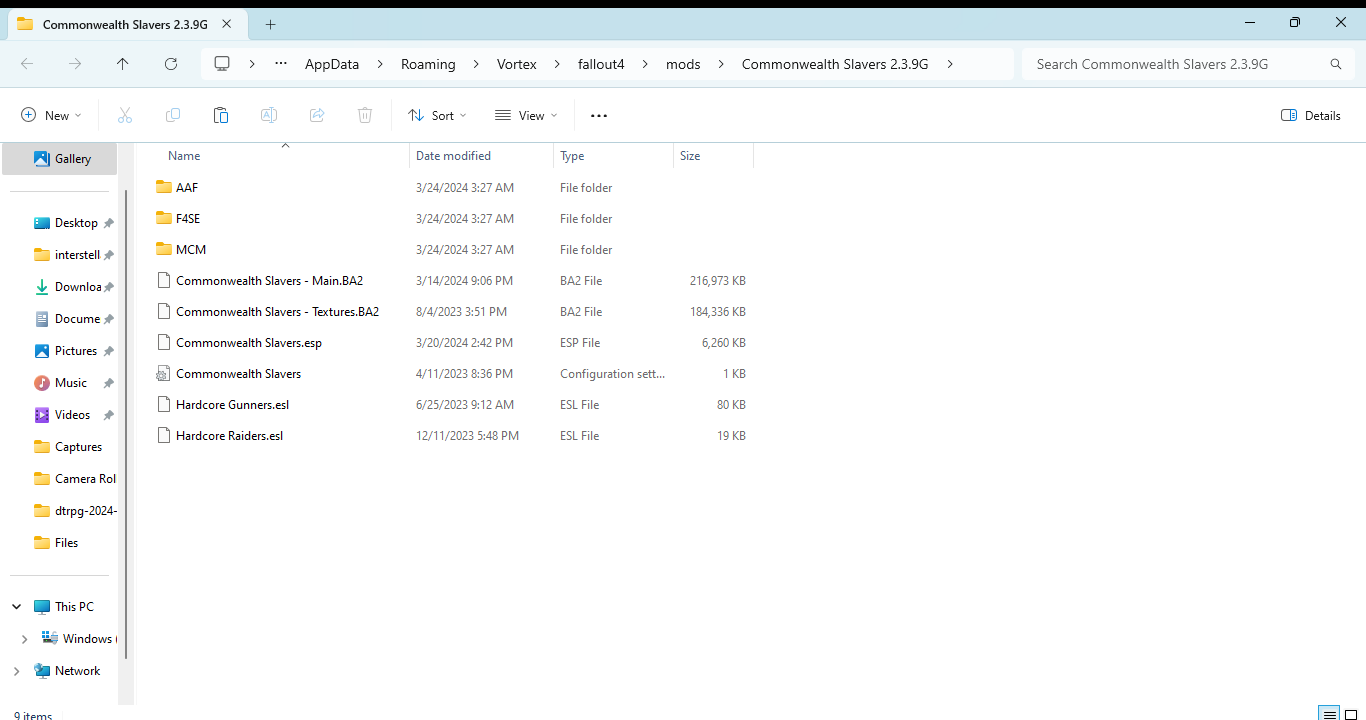Screen dimensions: 1366x720
Task: Click the Music icon in sidebar
Action: click(42, 383)
